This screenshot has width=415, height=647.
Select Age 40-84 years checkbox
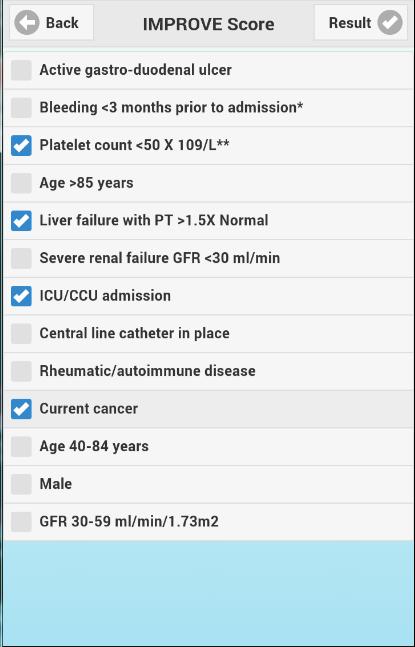point(21,446)
